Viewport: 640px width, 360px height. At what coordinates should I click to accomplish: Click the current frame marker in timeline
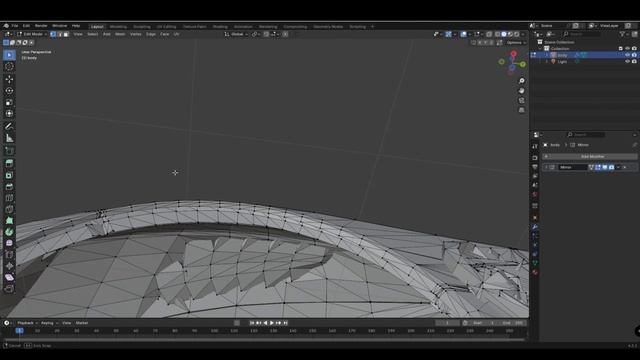click(x=19, y=331)
